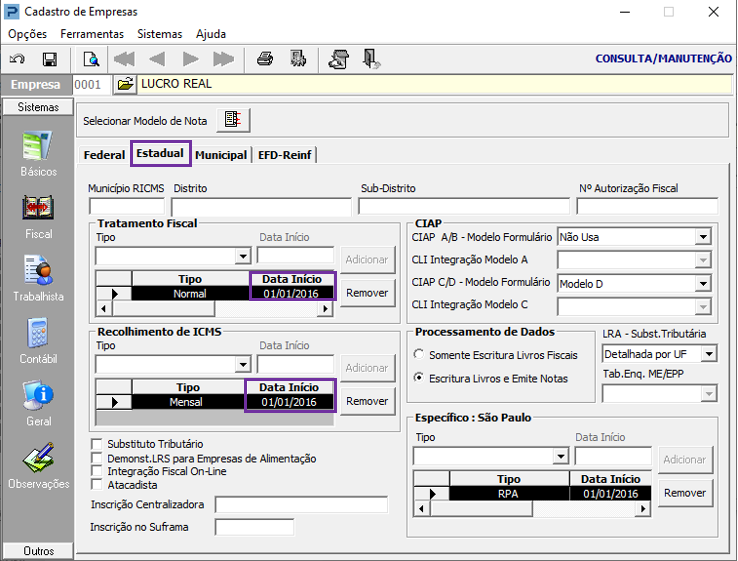
Task: Click the undo arrow toolbar icon
Action: tap(17, 59)
